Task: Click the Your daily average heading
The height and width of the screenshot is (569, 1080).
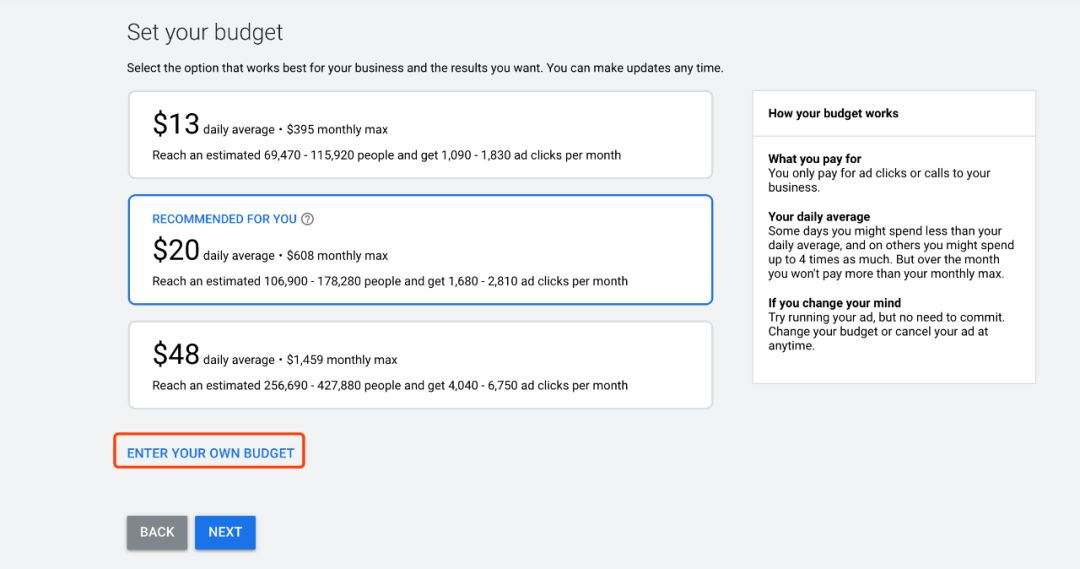Action: click(819, 216)
